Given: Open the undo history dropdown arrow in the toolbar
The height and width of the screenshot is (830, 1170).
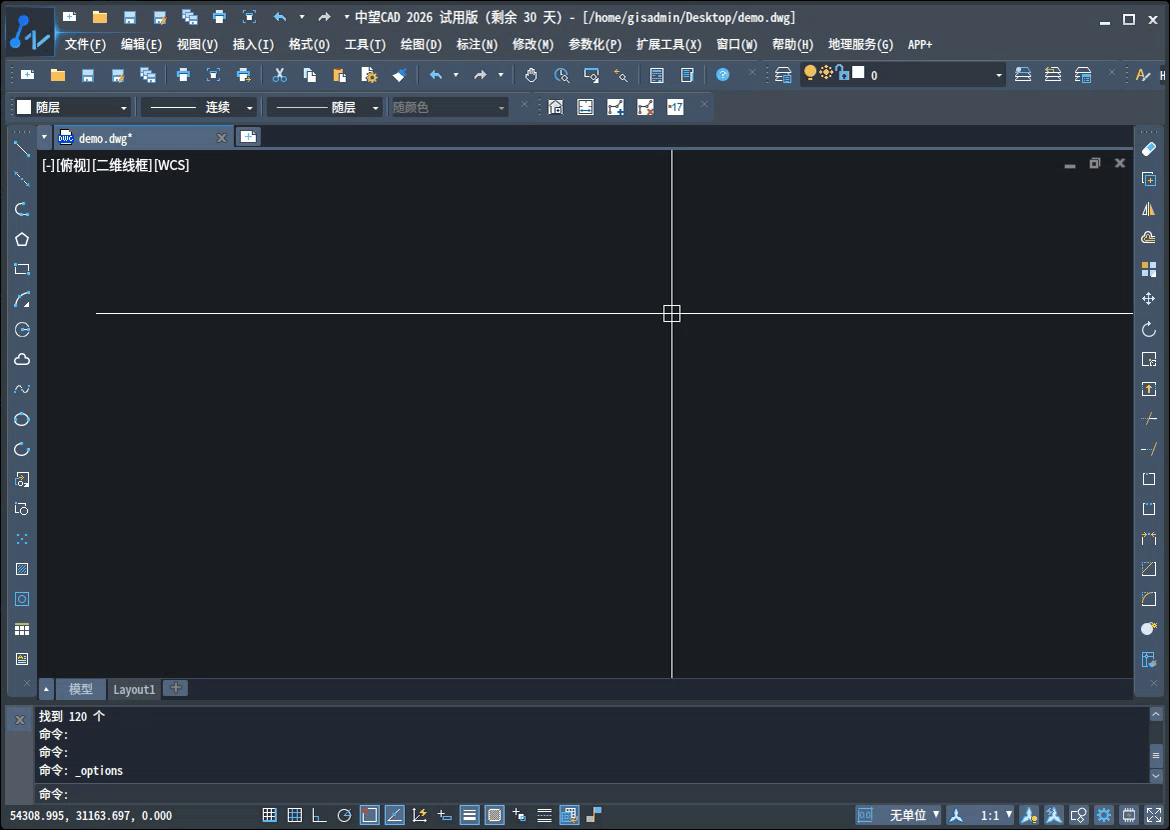Looking at the screenshot, I should pyautogui.click(x=455, y=75).
